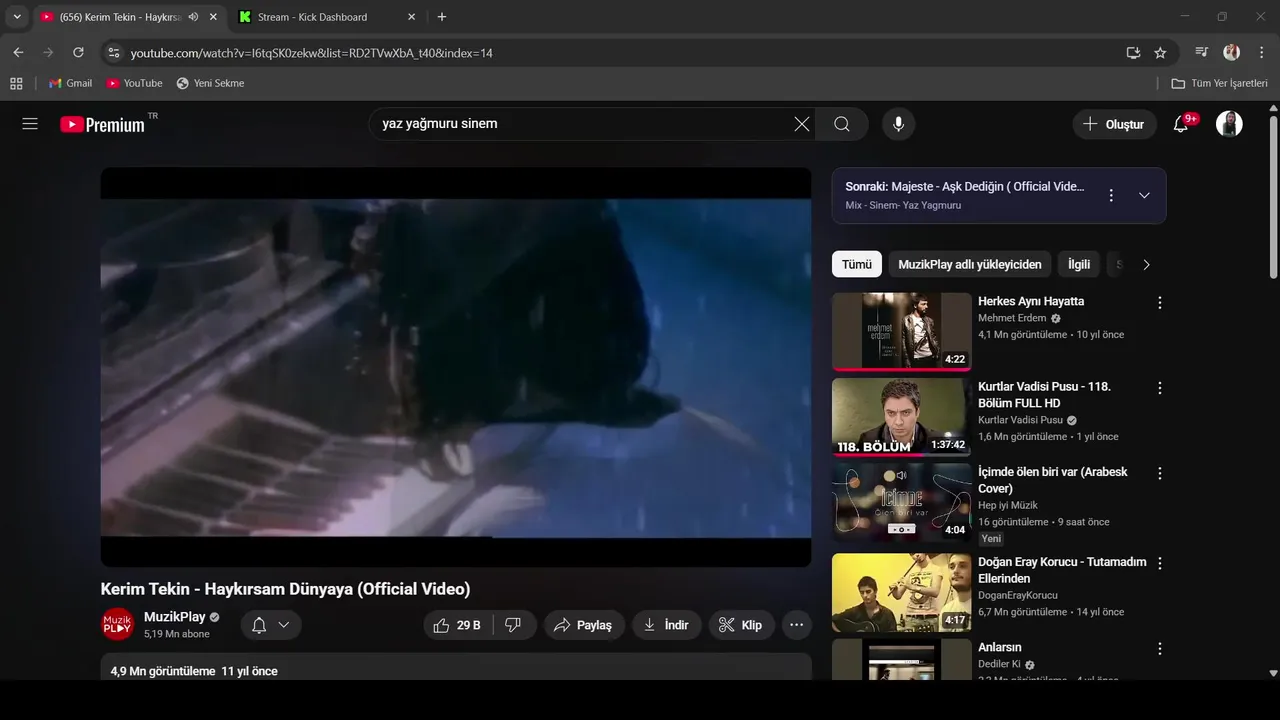This screenshot has width=1280, height=720.
Task: Open the notifications bell
Action: (x=1181, y=124)
